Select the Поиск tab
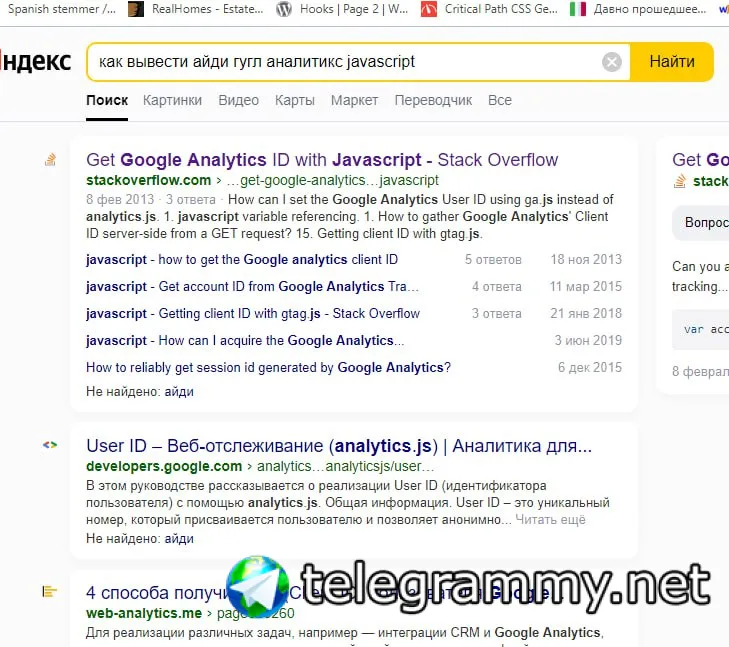 coord(107,100)
